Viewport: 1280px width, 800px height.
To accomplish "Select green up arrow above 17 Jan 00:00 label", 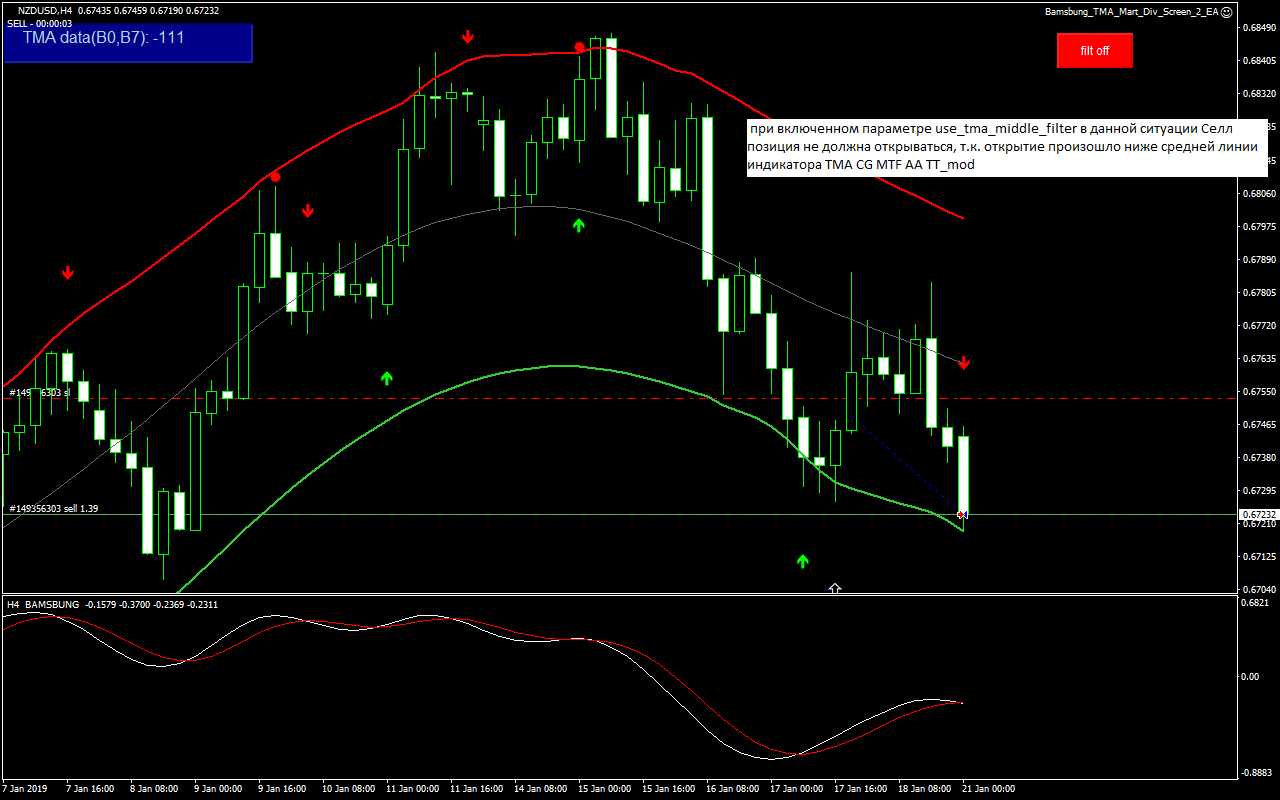I will point(802,561).
